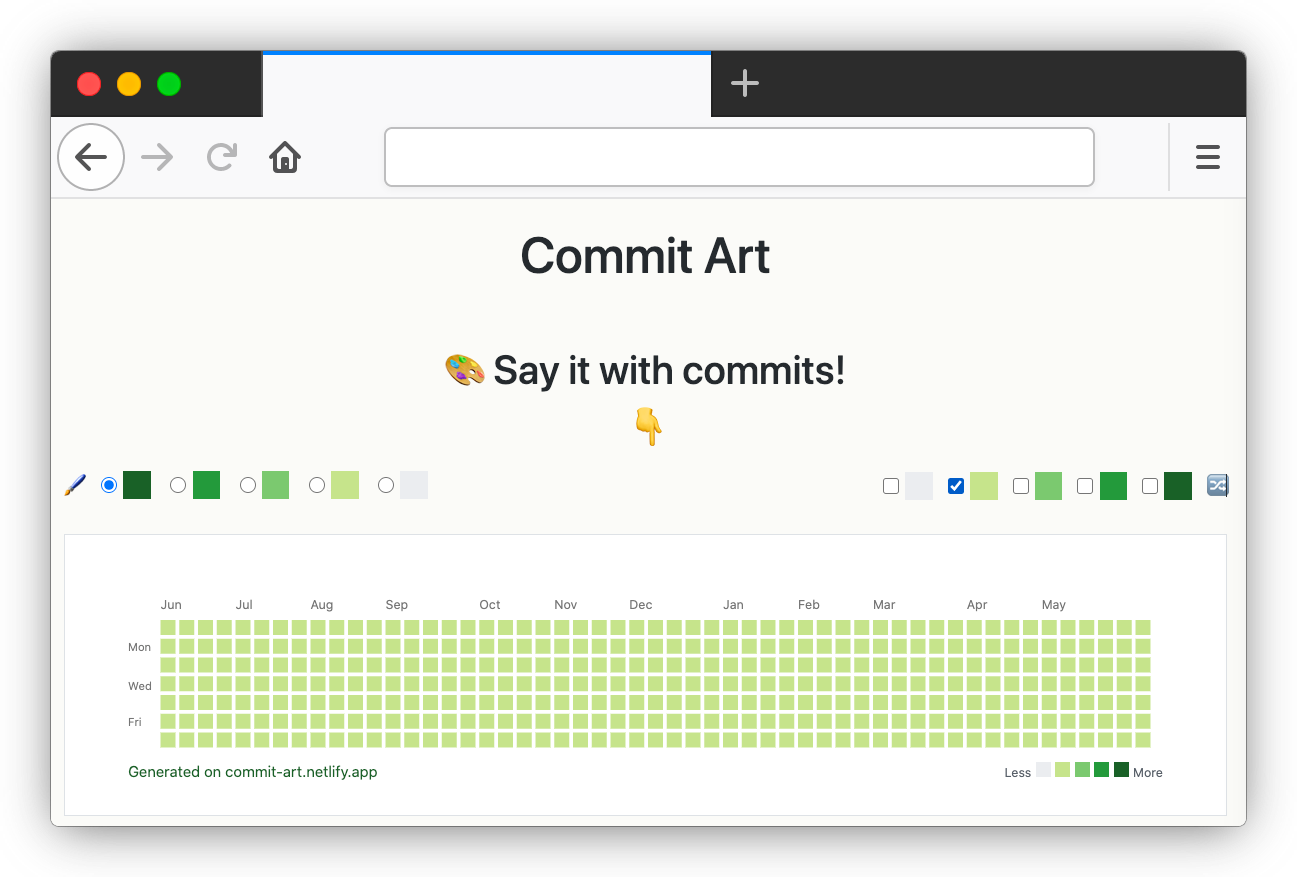Click the browser forward arrow
This screenshot has height=877, width=1297.
pos(156,157)
